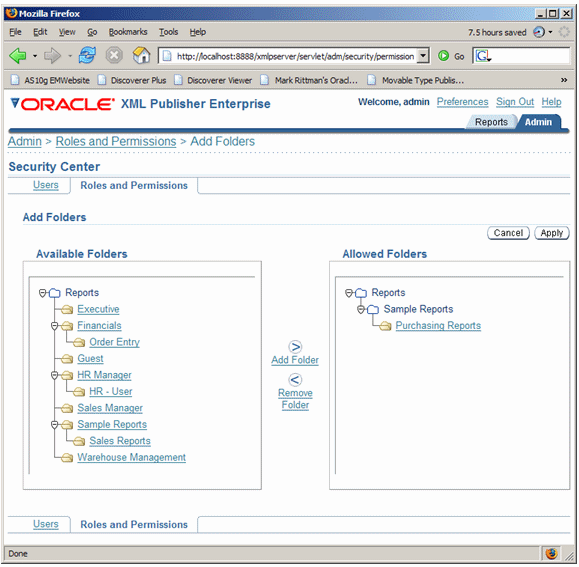Collapse the HR Manager folder node

coord(54,375)
